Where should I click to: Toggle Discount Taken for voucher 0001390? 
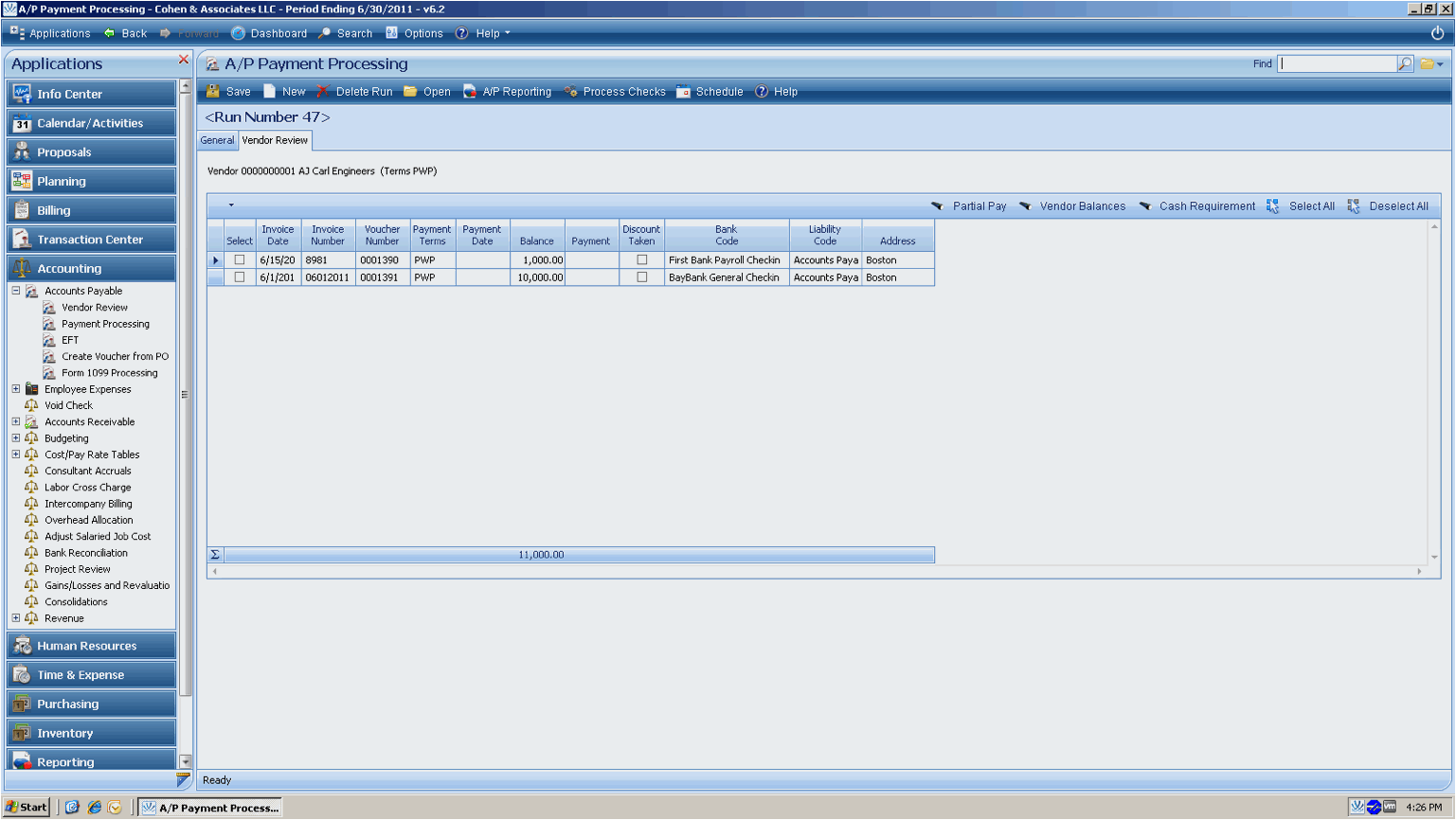(x=642, y=259)
